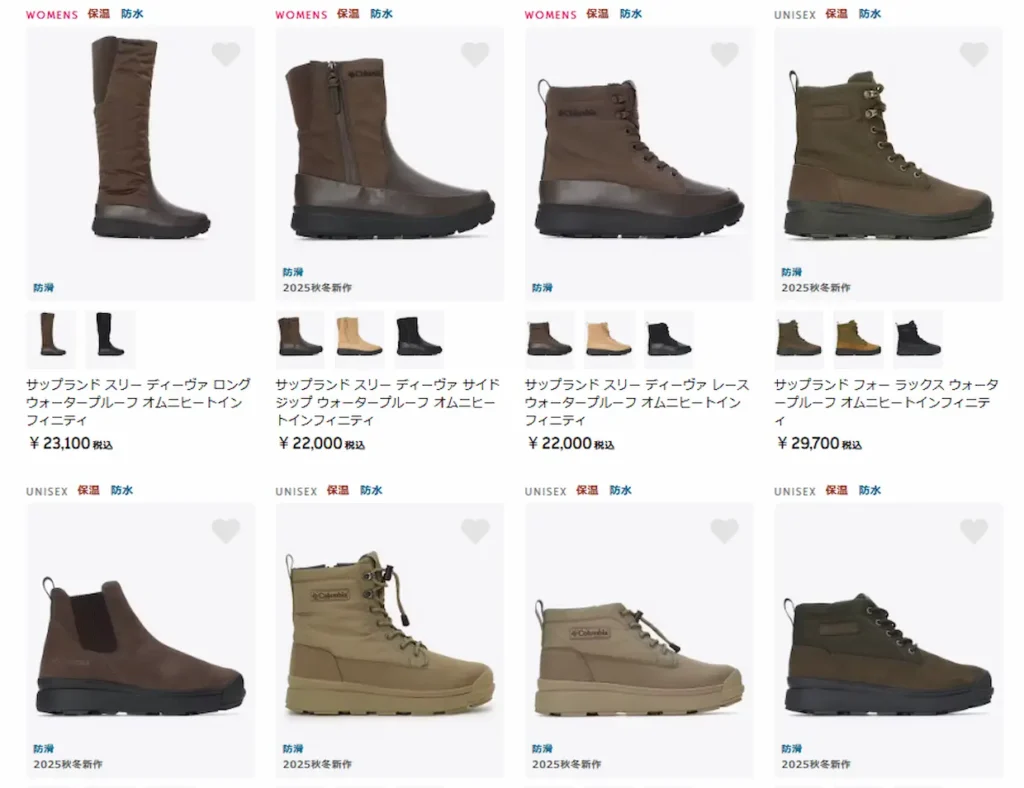Choose beige variant of side-zip boot
The image size is (1024, 788).
pos(360,335)
